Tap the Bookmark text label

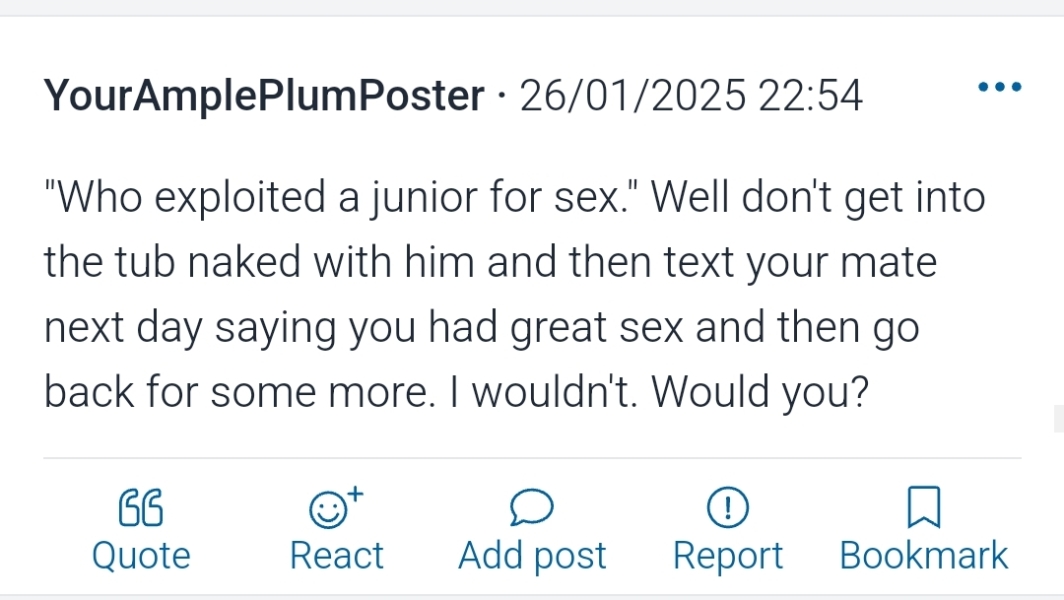(x=923, y=556)
